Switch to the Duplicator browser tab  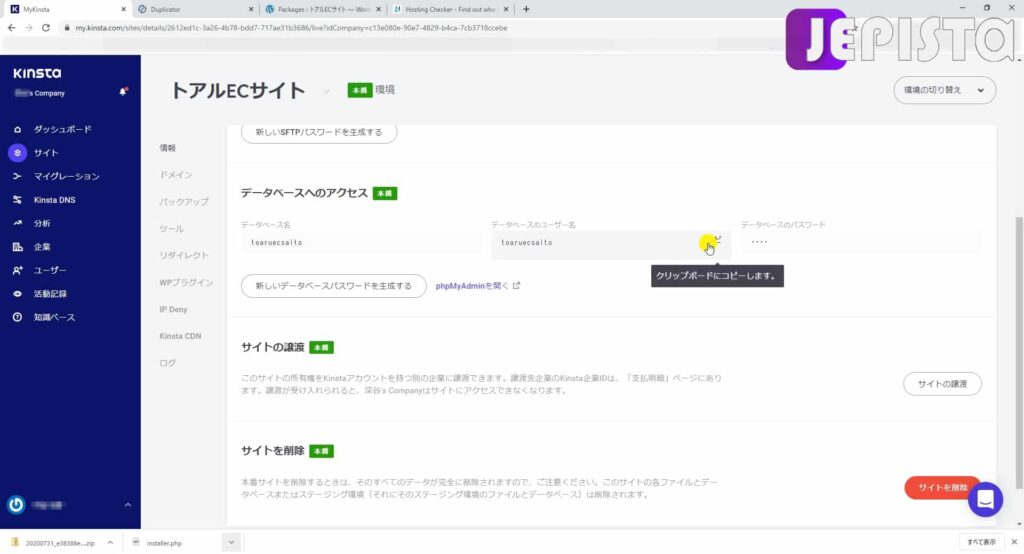click(x=196, y=9)
